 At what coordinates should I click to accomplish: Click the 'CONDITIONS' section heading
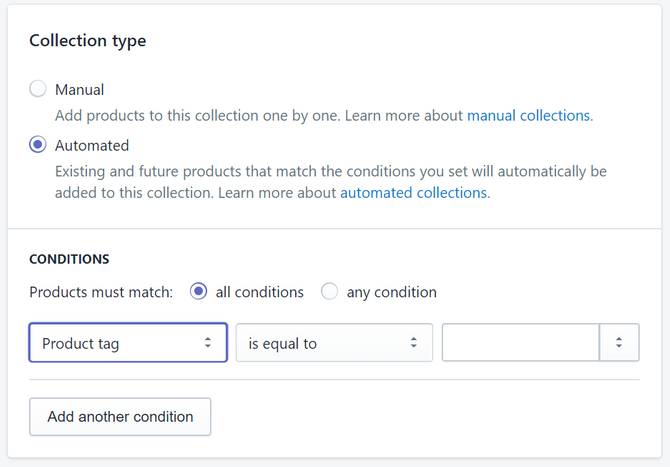[69, 259]
